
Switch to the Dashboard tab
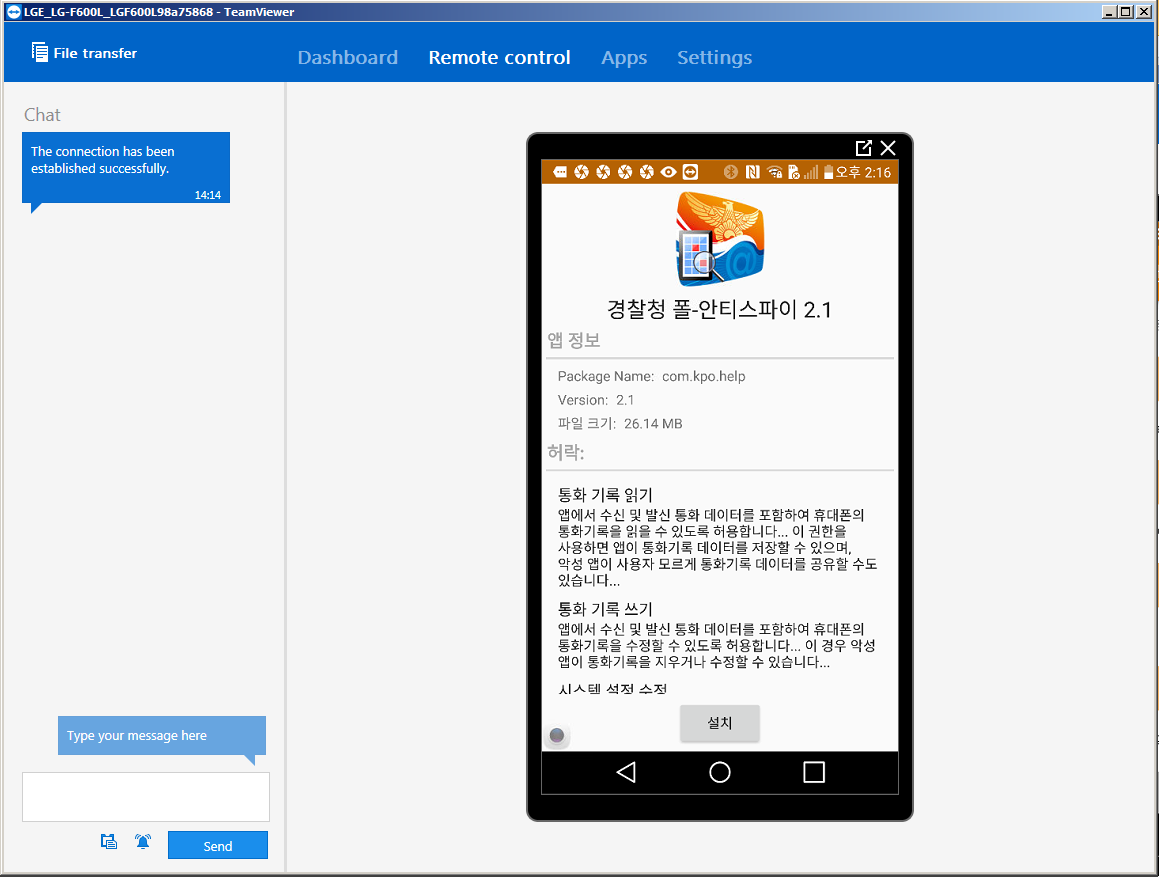tap(347, 58)
